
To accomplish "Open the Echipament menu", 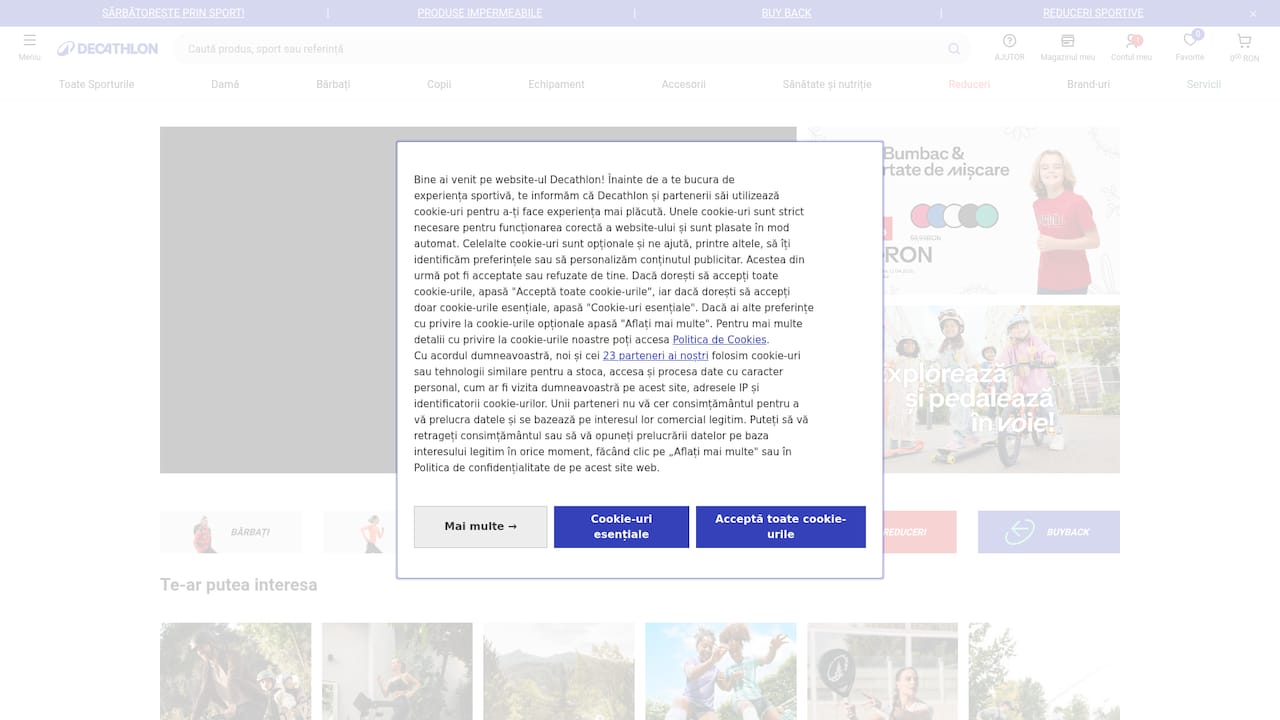I will click(x=556, y=84).
